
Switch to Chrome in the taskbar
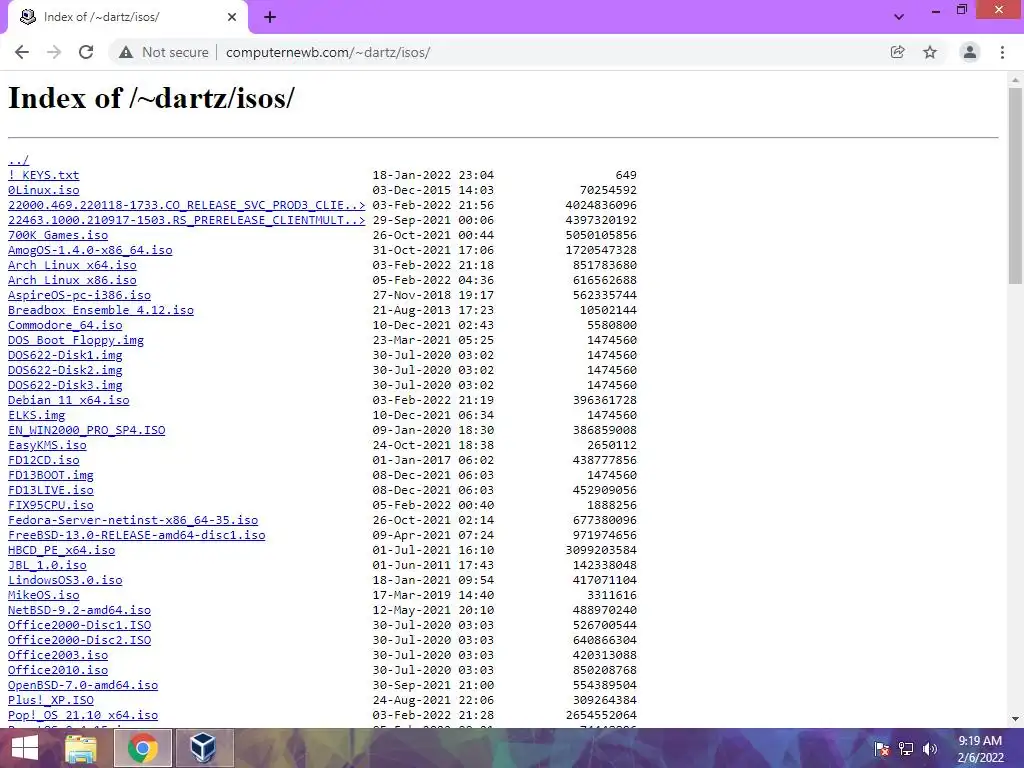click(142, 748)
